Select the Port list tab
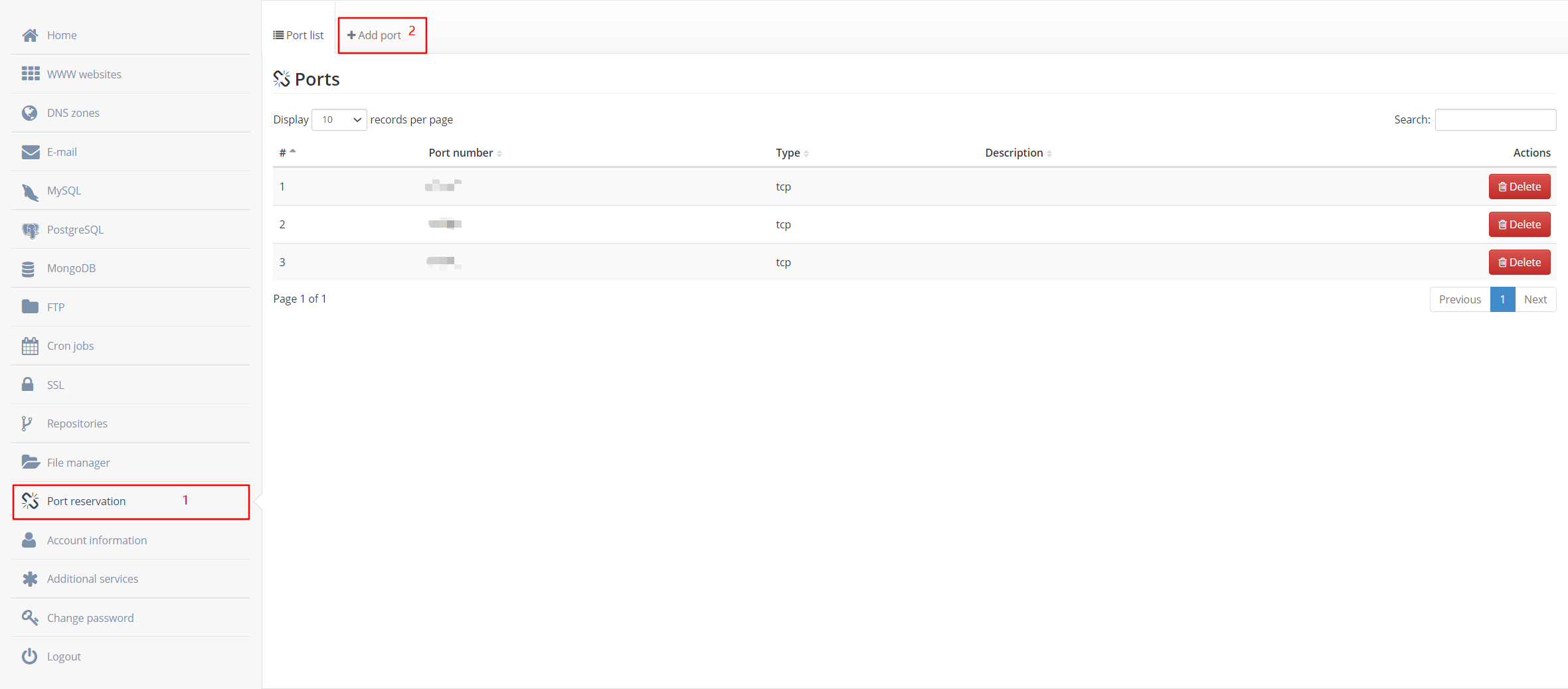Screen dimensions: 1568x689 (x=298, y=35)
